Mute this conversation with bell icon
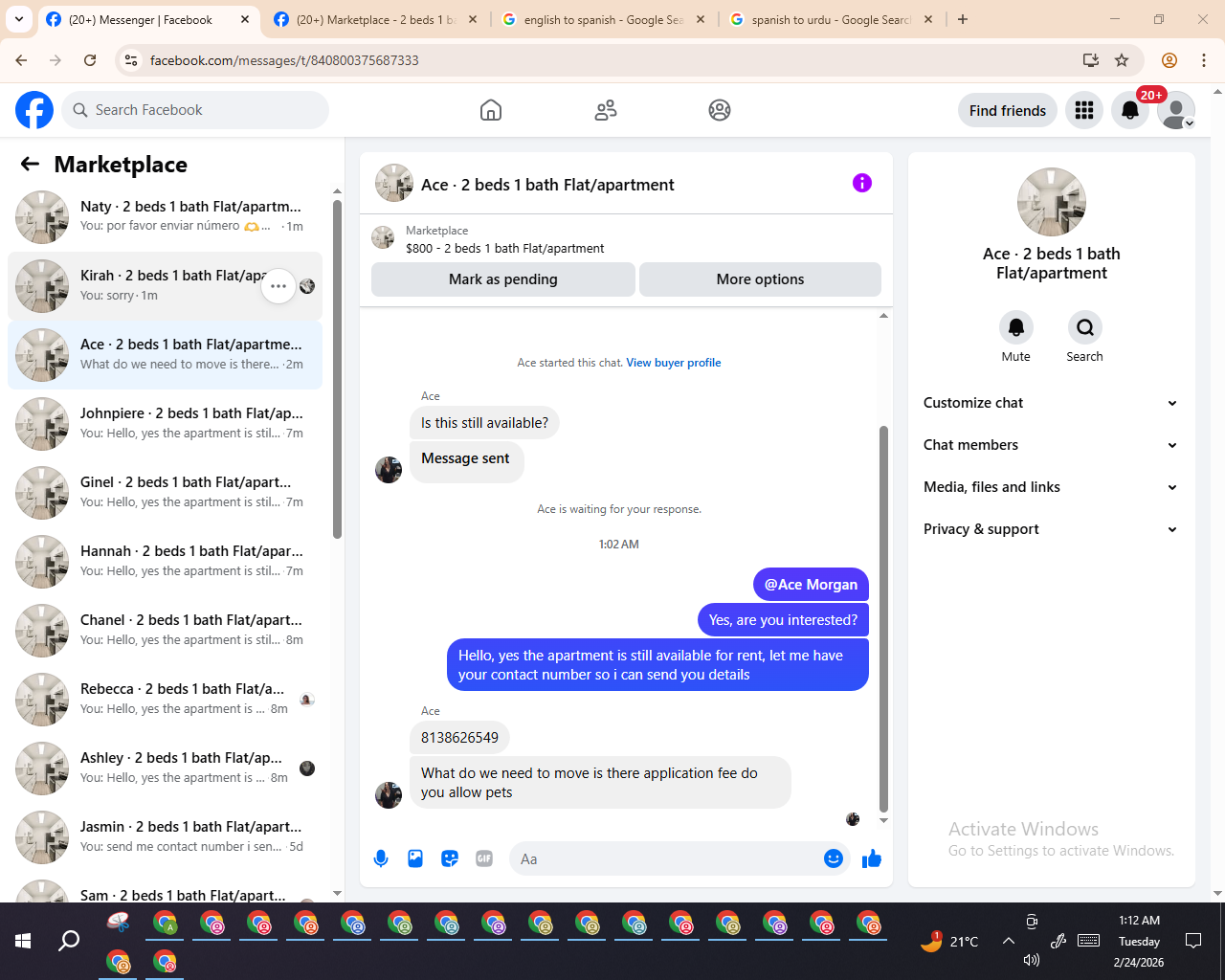The image size is (1225, 980). click(1016, 327)
